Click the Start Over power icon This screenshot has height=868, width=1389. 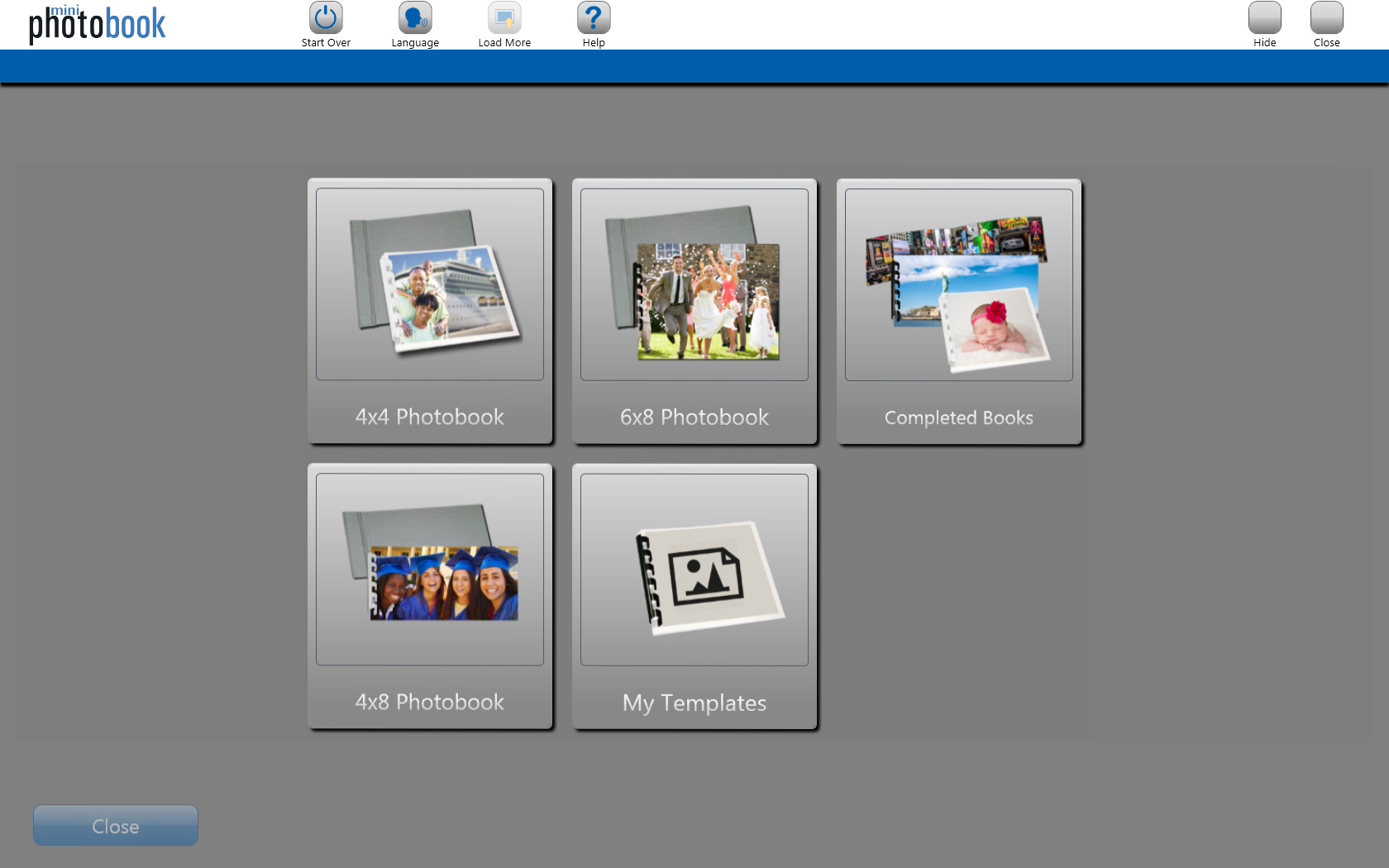(x=326, y=17)
